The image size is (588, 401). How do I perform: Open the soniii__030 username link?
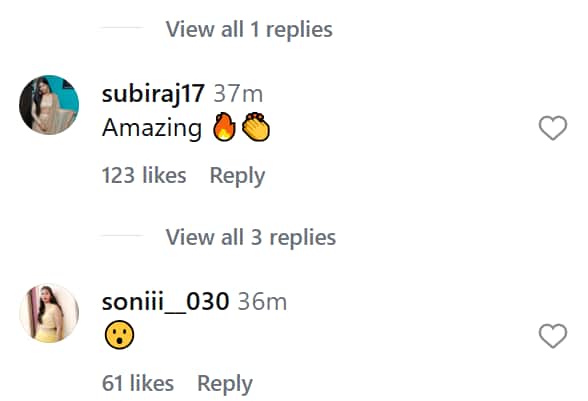click(x=165, y=302)
